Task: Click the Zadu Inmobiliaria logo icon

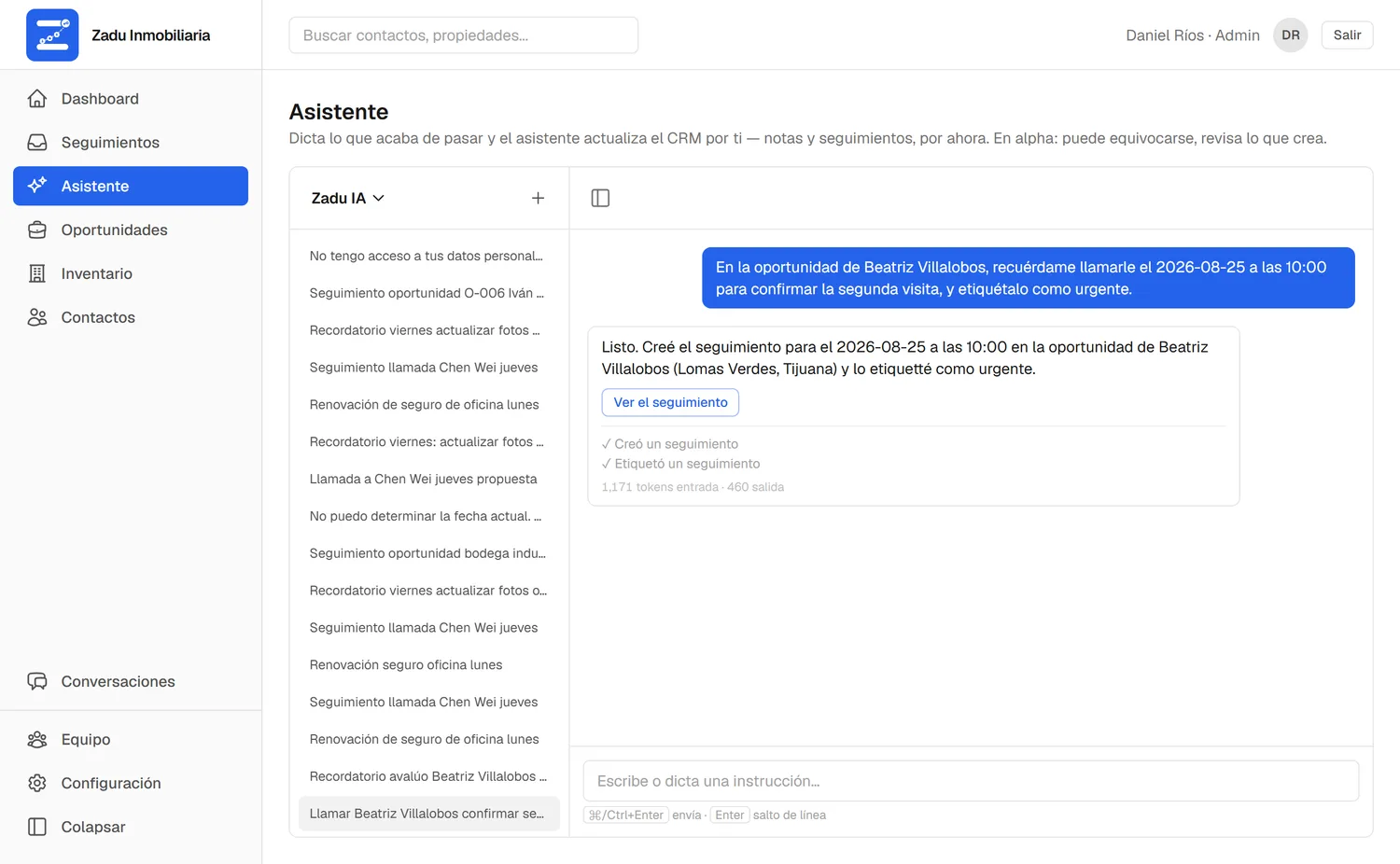Action: point(52,35)
